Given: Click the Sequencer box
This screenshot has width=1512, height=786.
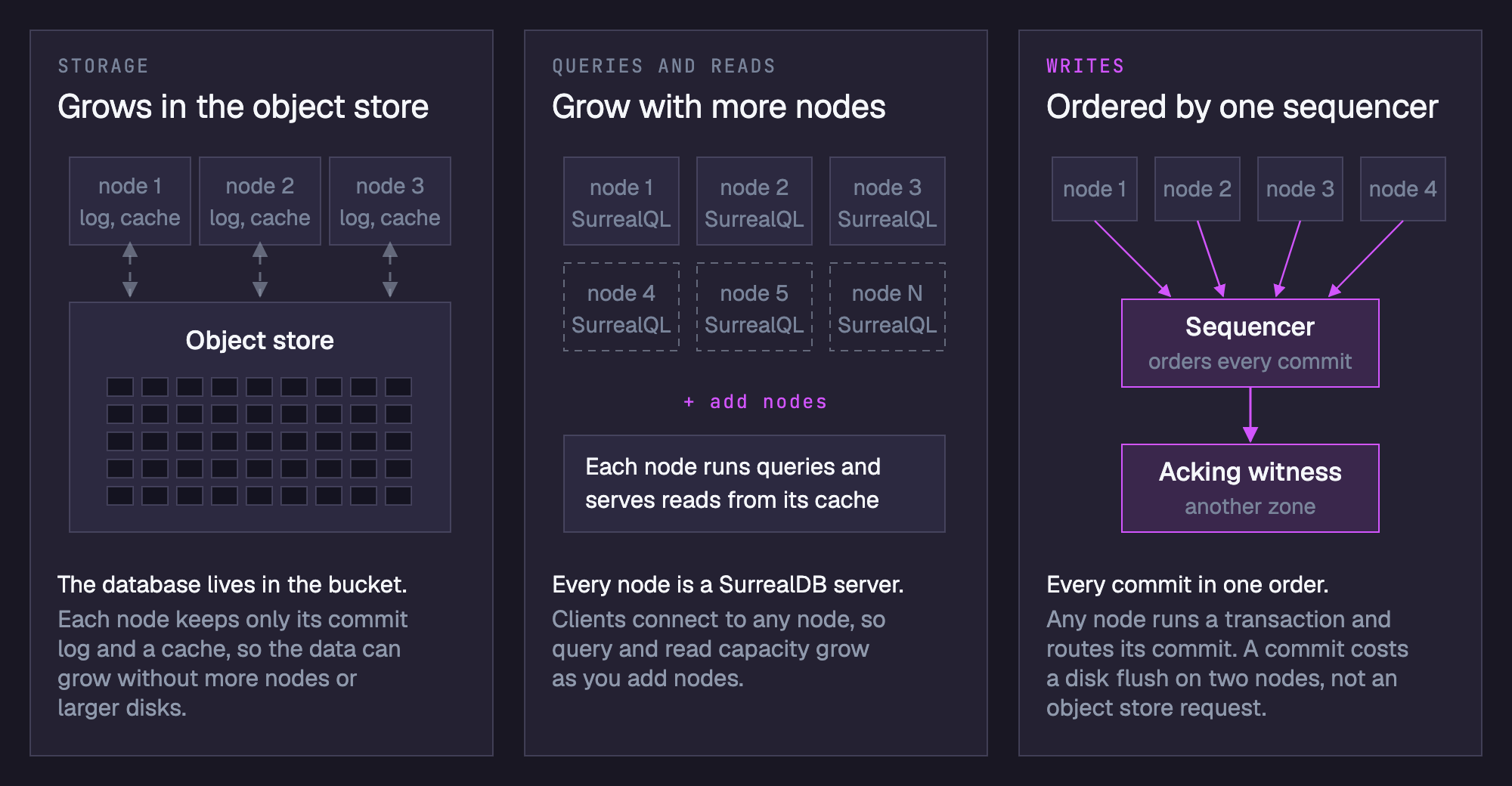Looking at the screenshot, I should pyautogui.click(x=1250, y=343).
